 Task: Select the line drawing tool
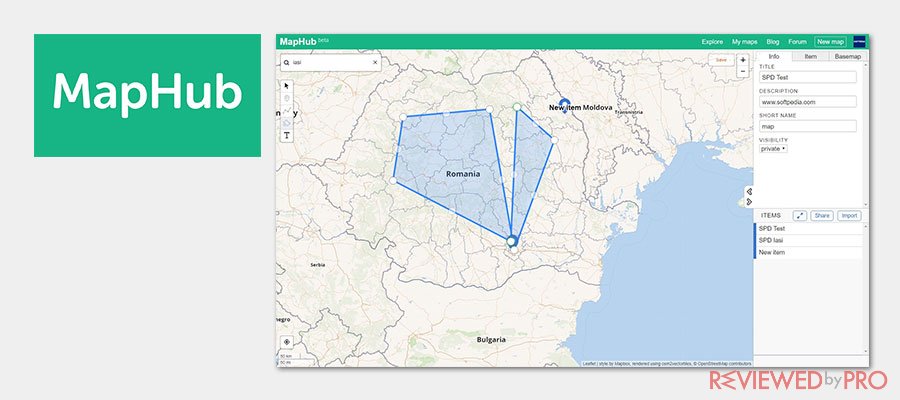(x=287, y=111)
